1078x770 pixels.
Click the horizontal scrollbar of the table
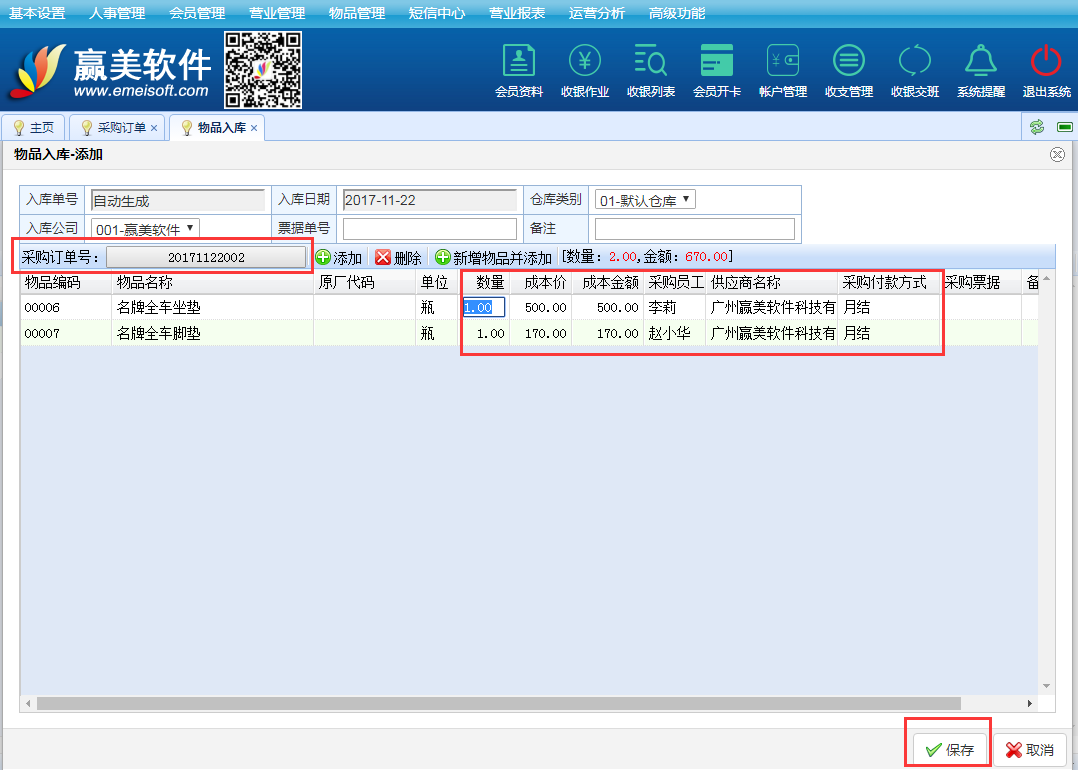pos(500,704)
